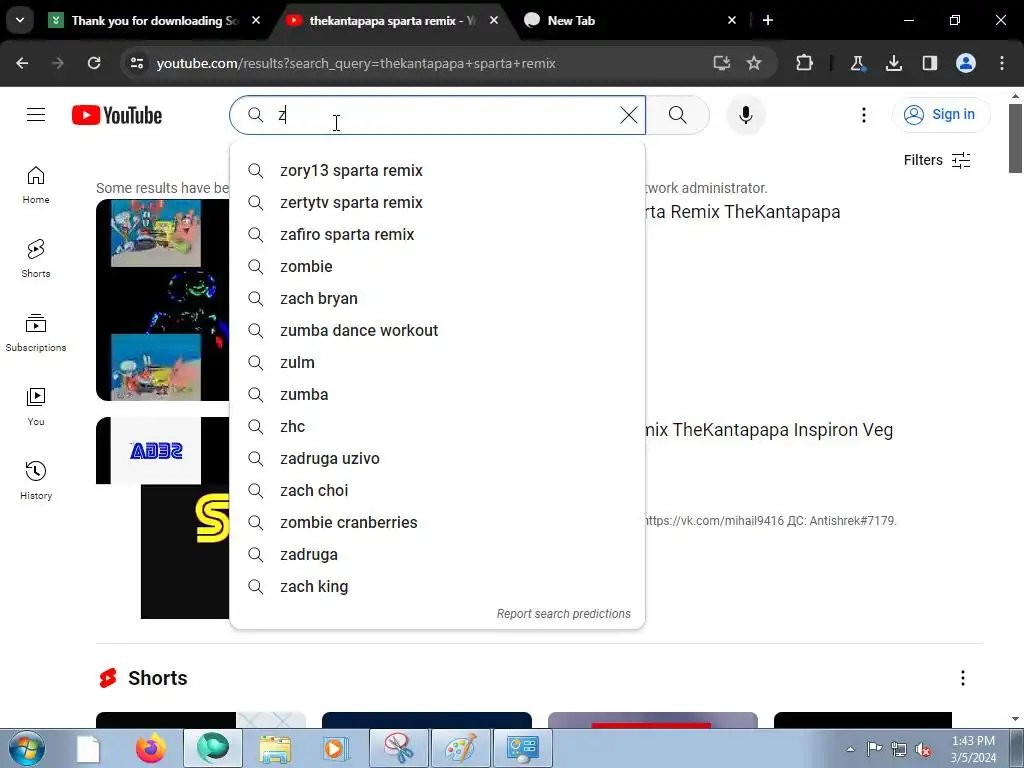Switch to 'Thank you for downloading' tab
The width and height of the screenshot is (1024, 768).
tap(155, 21)
